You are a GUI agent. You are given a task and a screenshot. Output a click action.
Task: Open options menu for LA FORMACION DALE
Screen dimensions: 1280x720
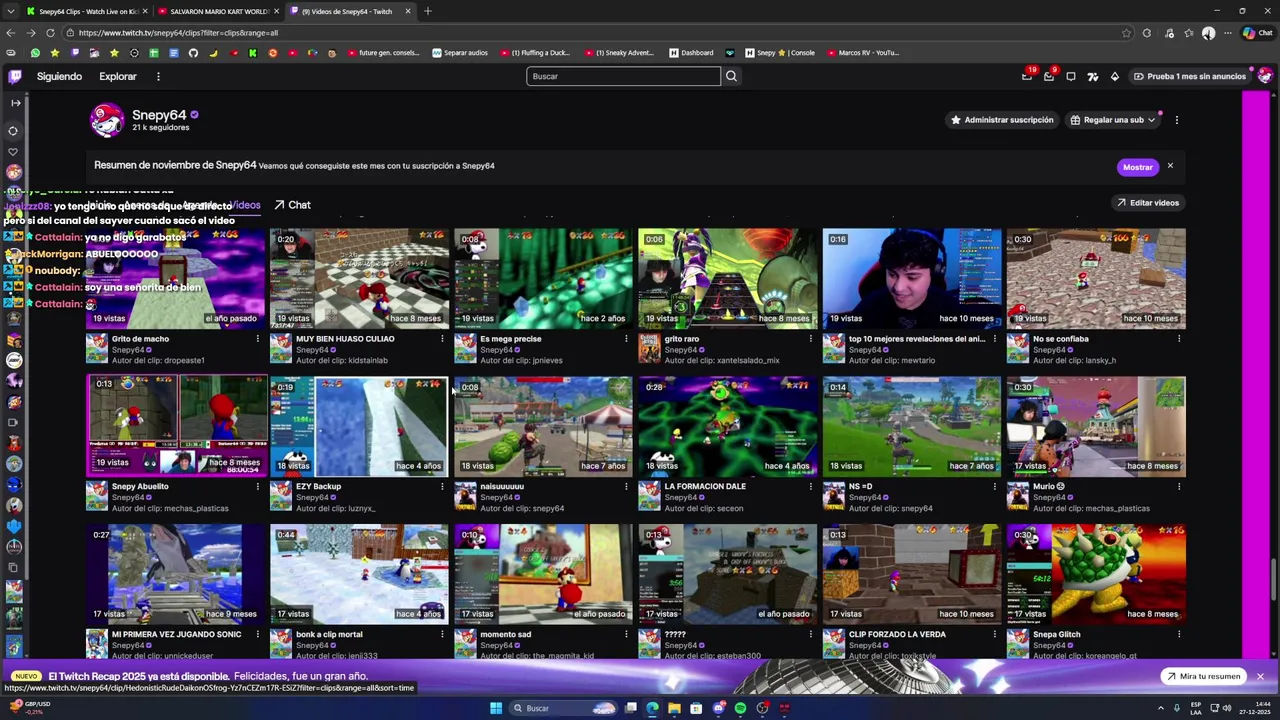tap(810, 487)
